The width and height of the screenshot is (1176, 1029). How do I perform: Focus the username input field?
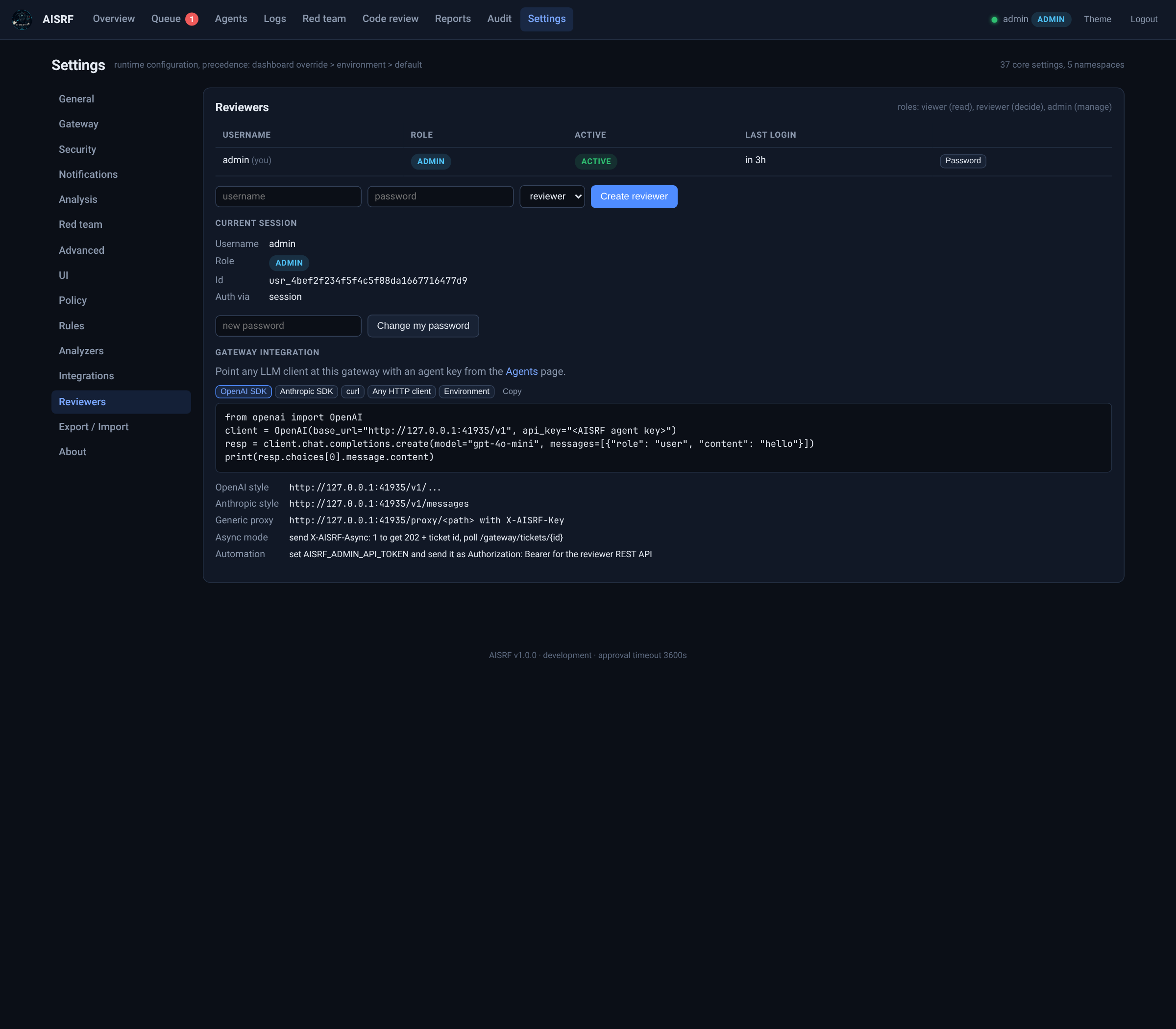[288, 196]
